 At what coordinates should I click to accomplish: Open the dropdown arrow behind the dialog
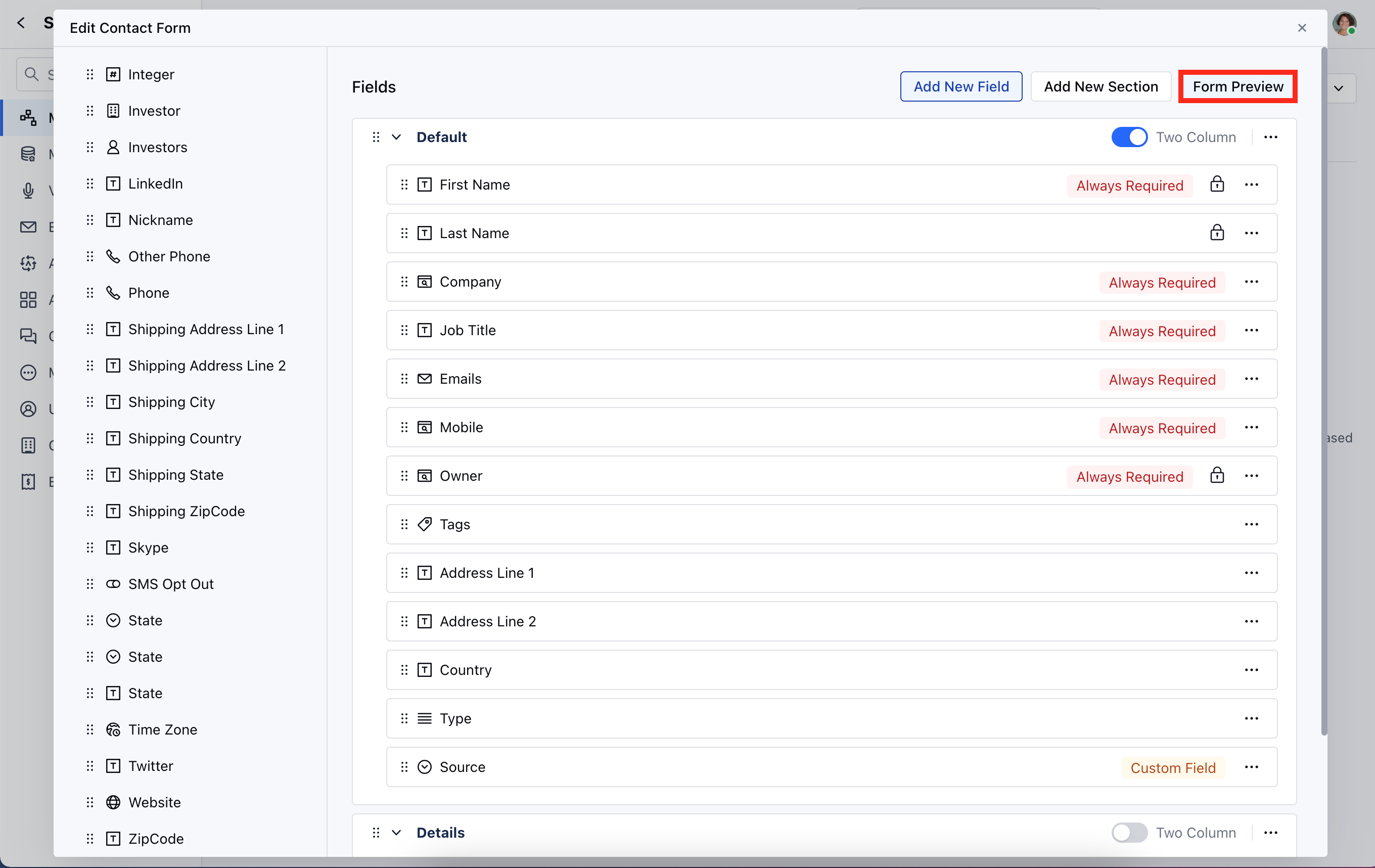click(1339, 88)
